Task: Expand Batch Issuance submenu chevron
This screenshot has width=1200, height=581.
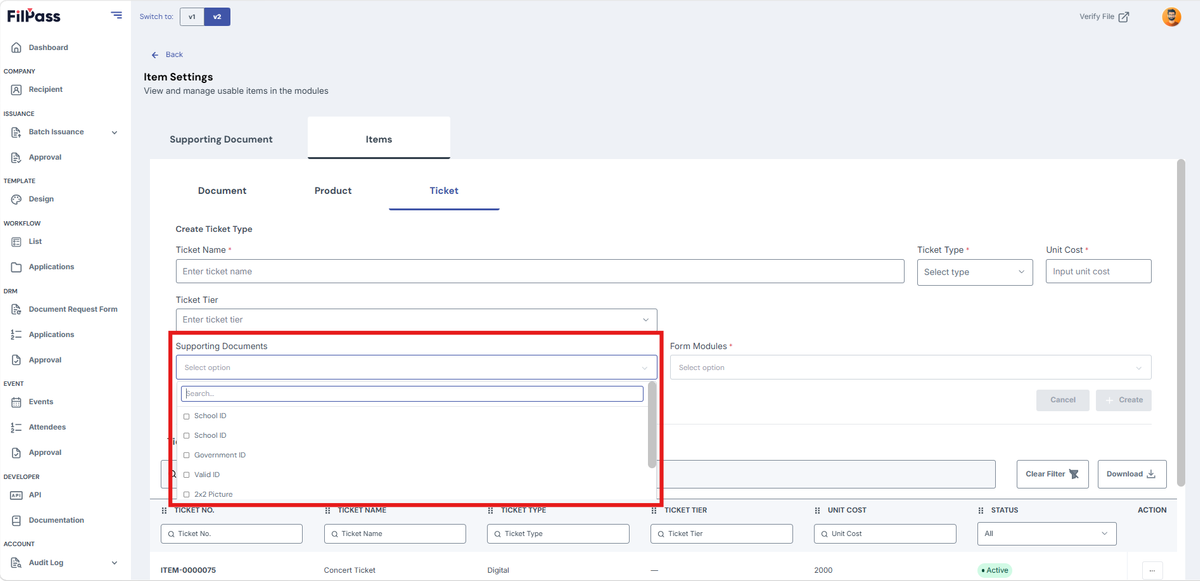Action: (114, 132)
